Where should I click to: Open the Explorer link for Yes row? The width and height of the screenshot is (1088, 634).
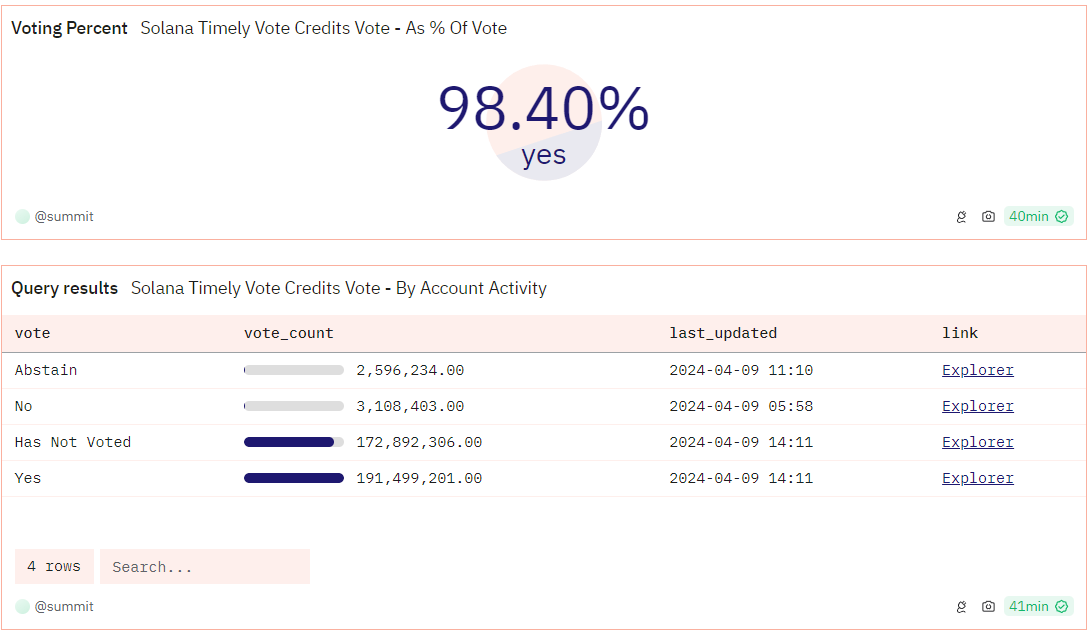[x=978, y=479]
